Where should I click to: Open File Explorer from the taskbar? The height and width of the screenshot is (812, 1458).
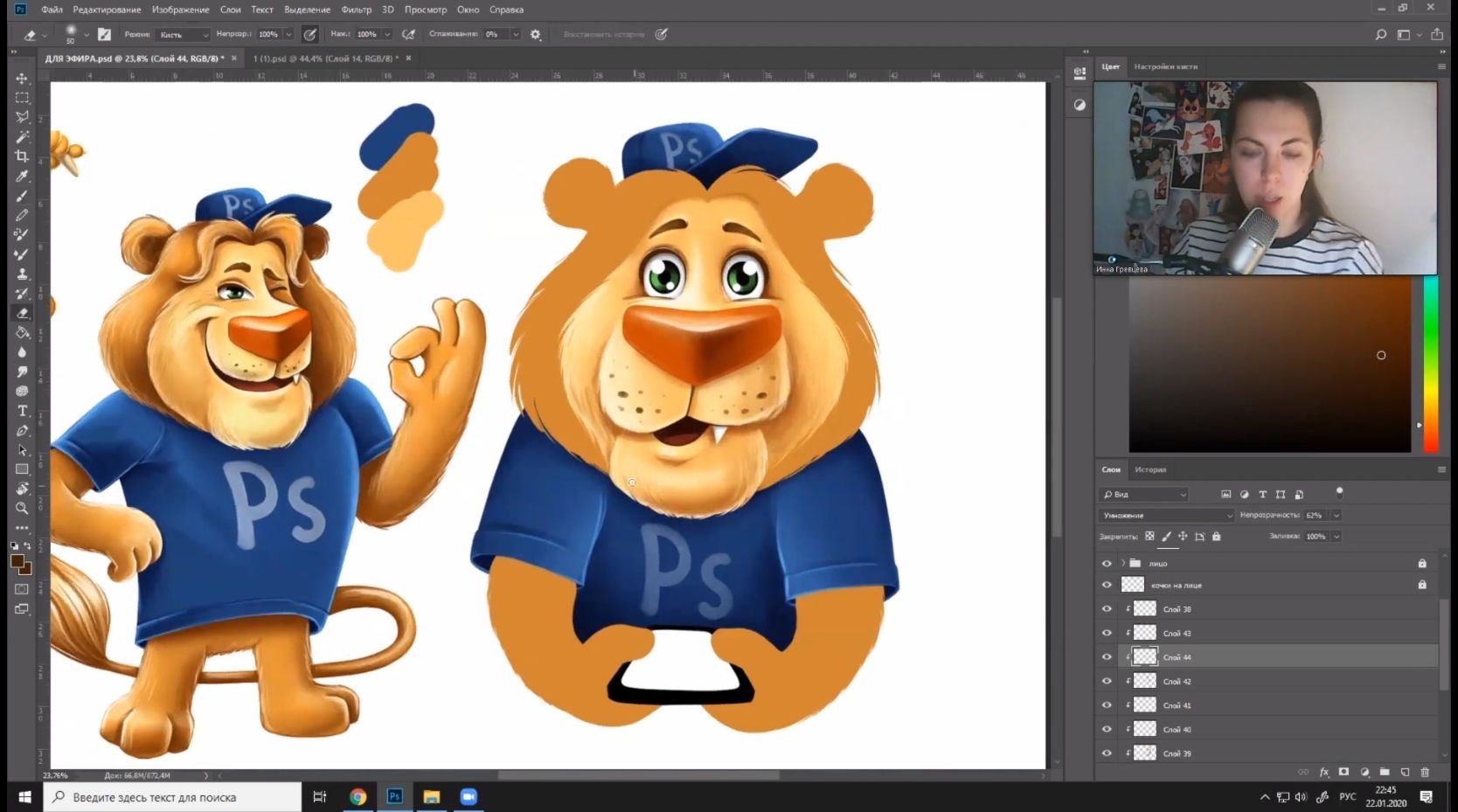(431, 797)
